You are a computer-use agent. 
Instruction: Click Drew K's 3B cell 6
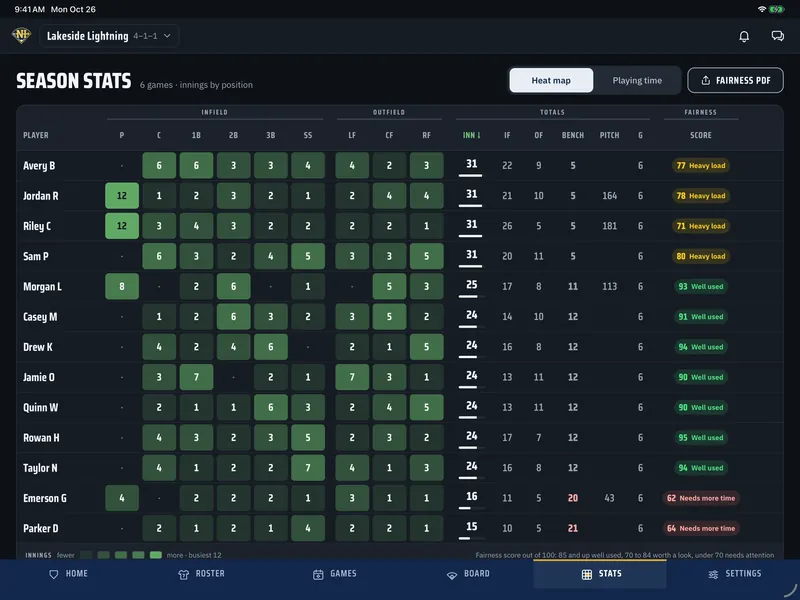[x=270, y=347]
